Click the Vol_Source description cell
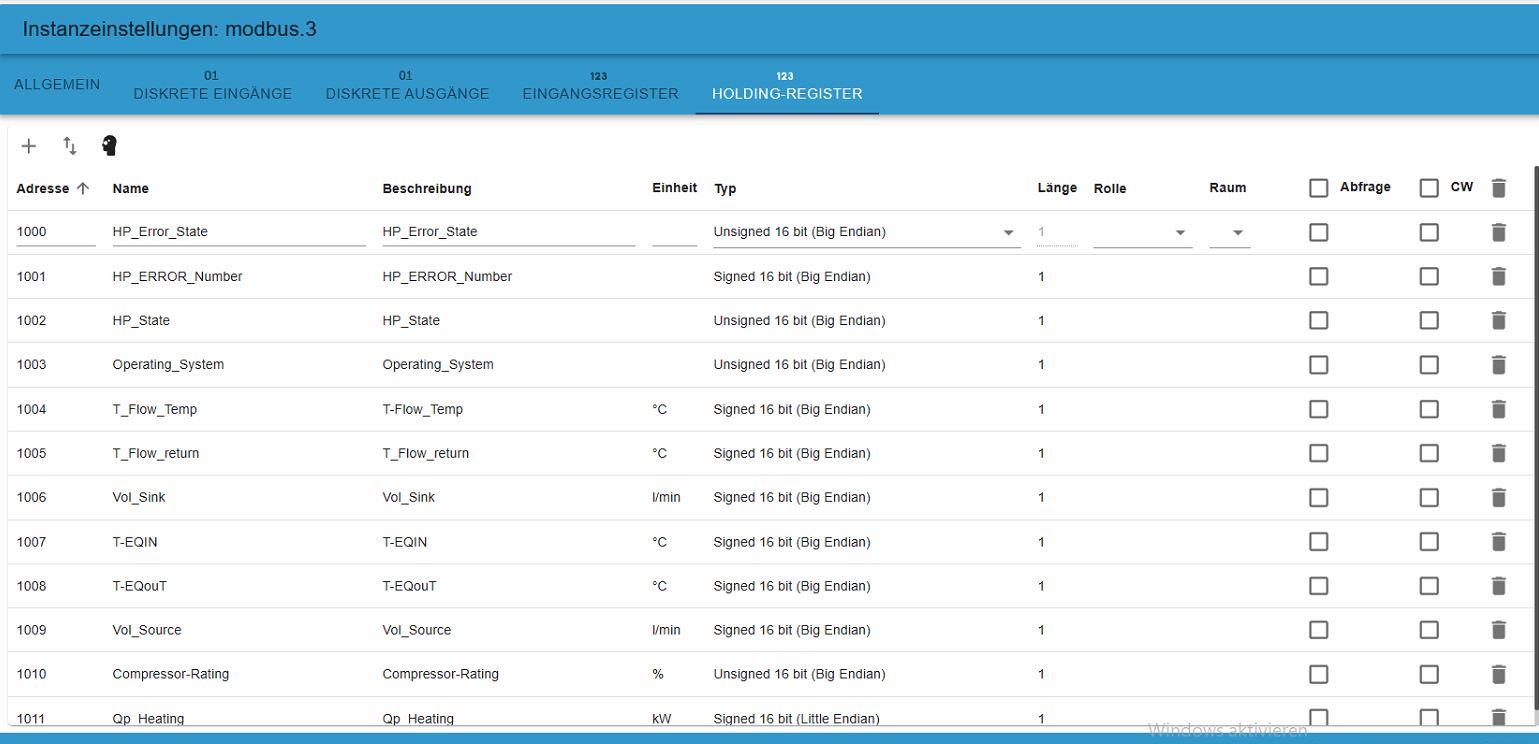Viewport: 1539px width, 744px height. tap(416, 630)
